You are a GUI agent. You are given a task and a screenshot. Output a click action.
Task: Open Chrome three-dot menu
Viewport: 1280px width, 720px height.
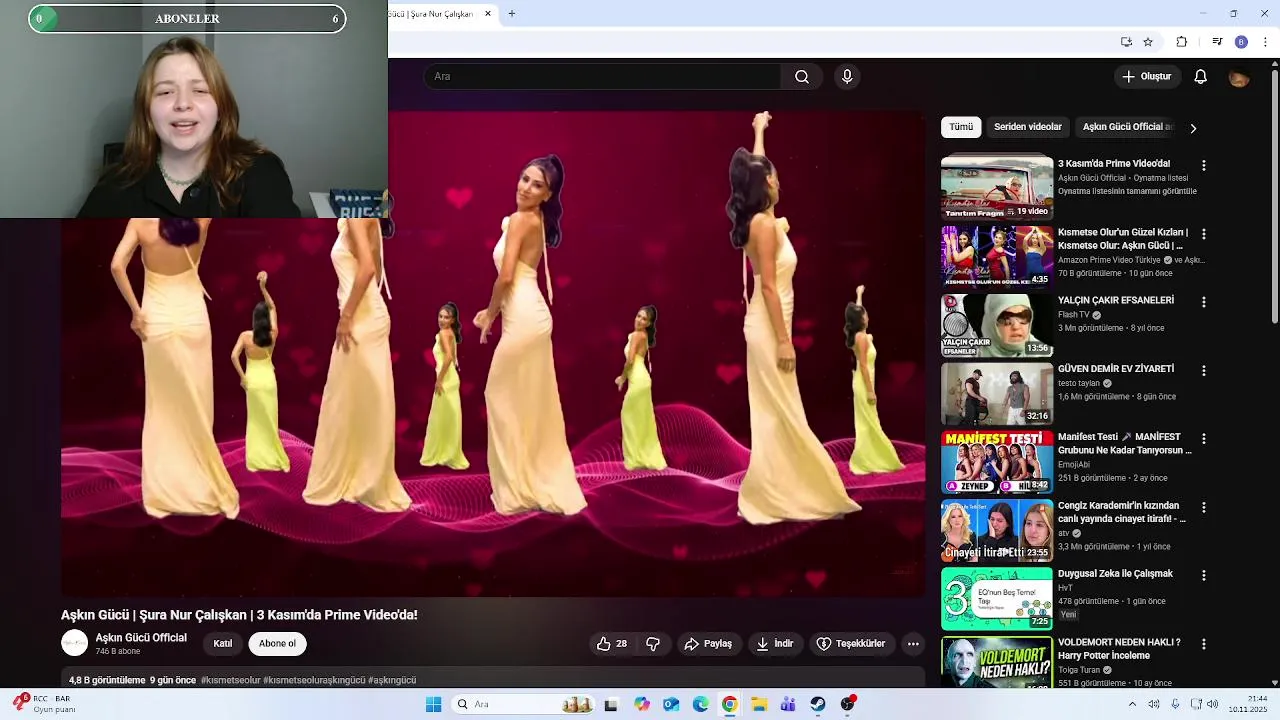1266,42
